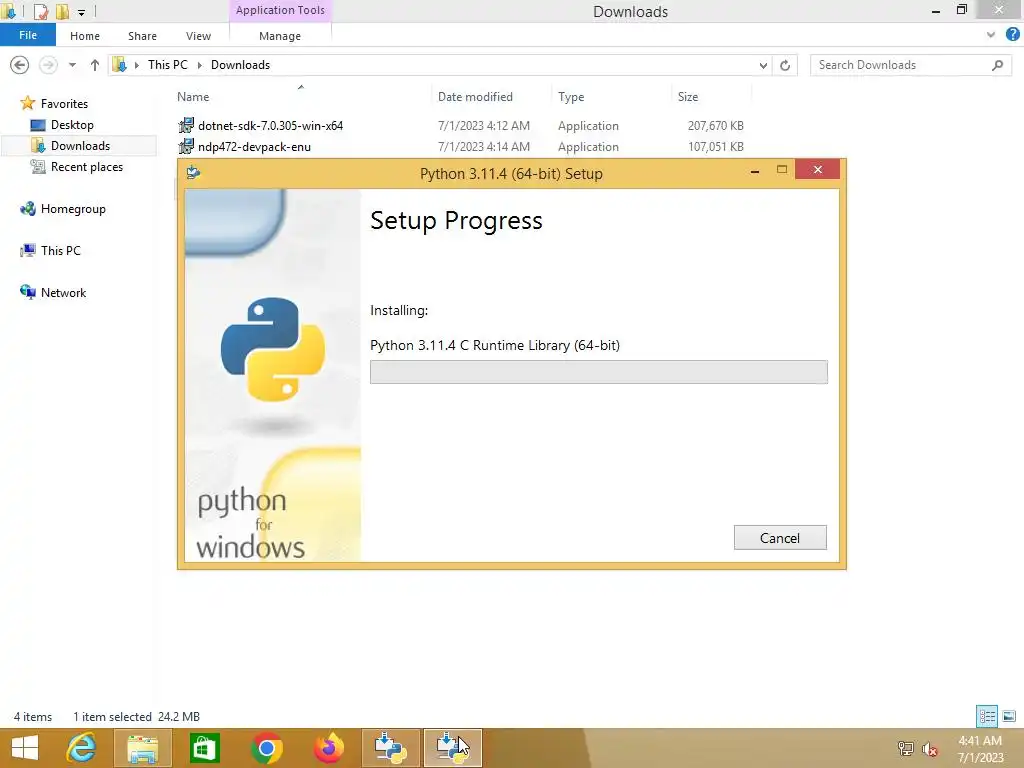Select the ndp472-devpack-enu file
1024x768 pixels.
tap(254, 147)
